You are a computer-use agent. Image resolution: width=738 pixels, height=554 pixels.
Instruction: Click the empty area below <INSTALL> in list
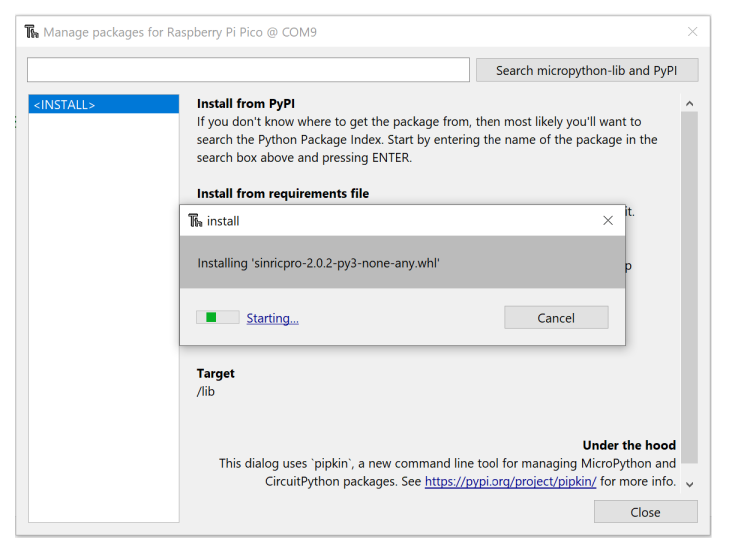click(103, 320)
